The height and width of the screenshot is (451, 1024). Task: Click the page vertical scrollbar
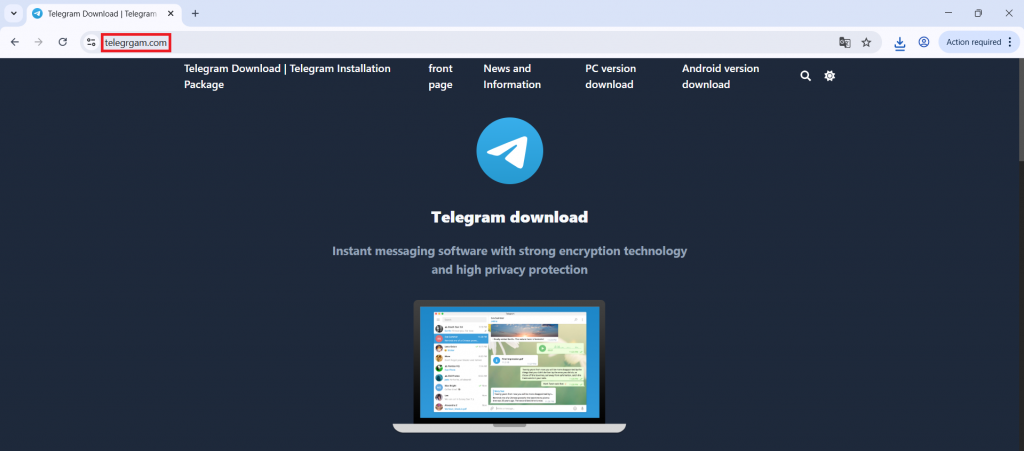(x=1021, y=109)
